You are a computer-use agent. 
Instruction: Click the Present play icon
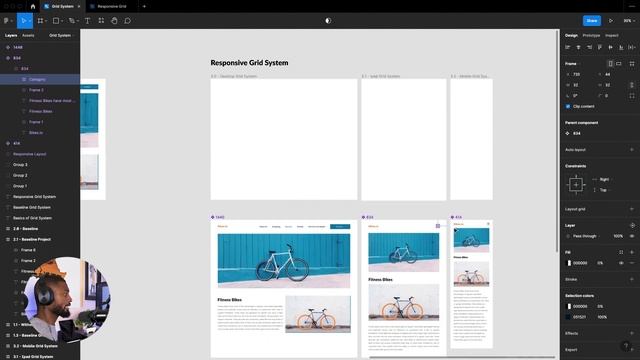point(611,20)
